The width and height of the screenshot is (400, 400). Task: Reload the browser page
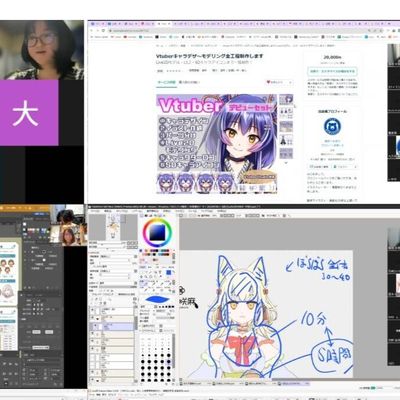(x=103, y=30)
